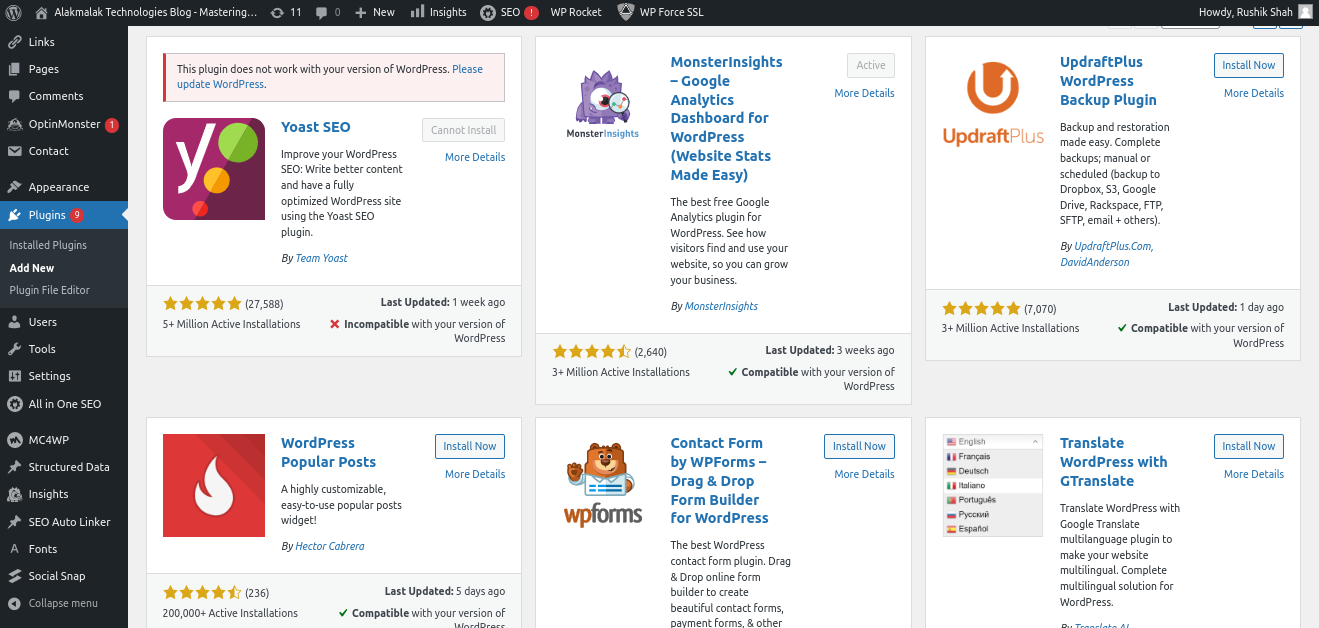Click the Comments bubble icon in sidebar
Image resolution: width=1319 pixels, height=628 pixels.
click(x=14, y=96)
